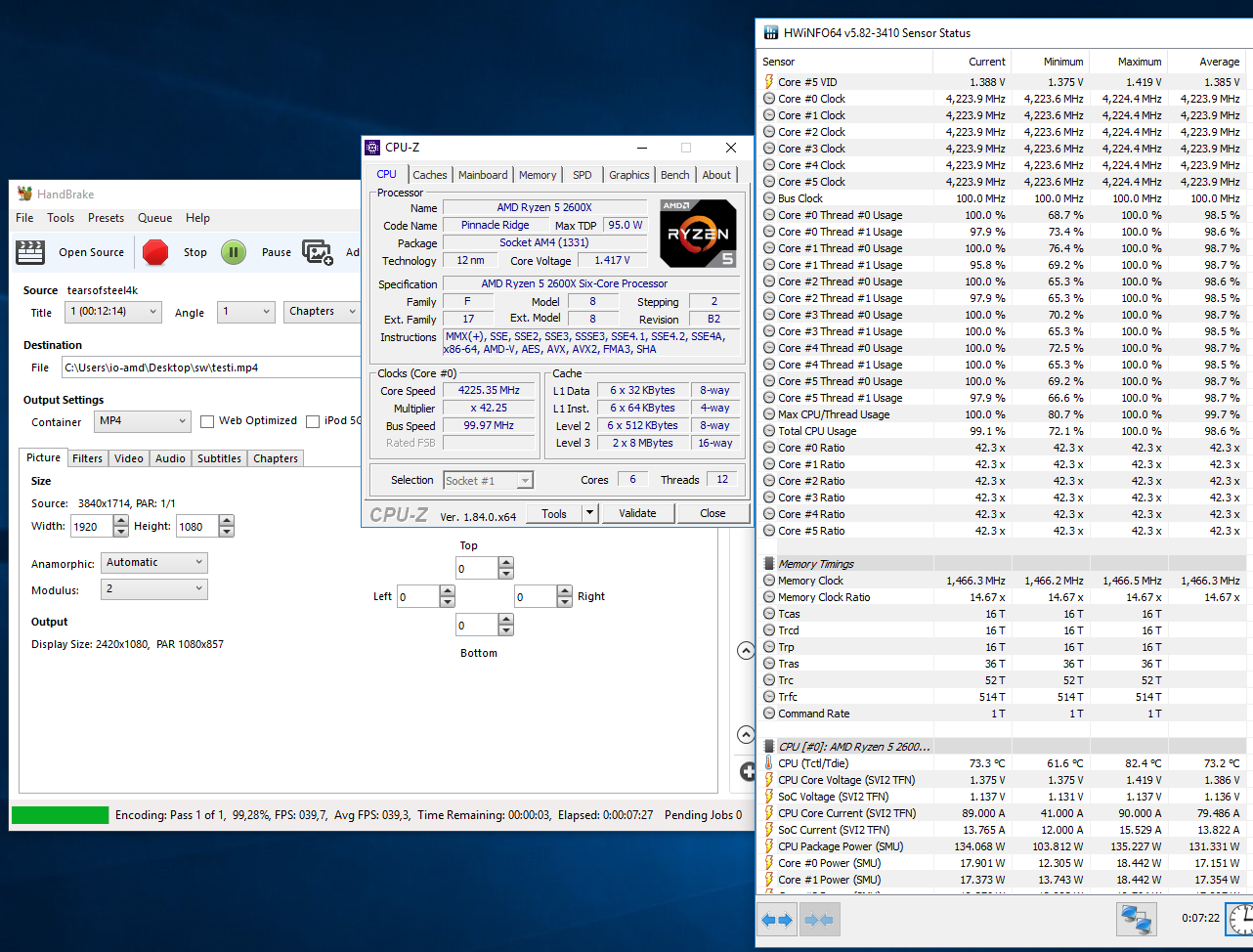Click the Bottom crop stepper arrows

(506, 626)
